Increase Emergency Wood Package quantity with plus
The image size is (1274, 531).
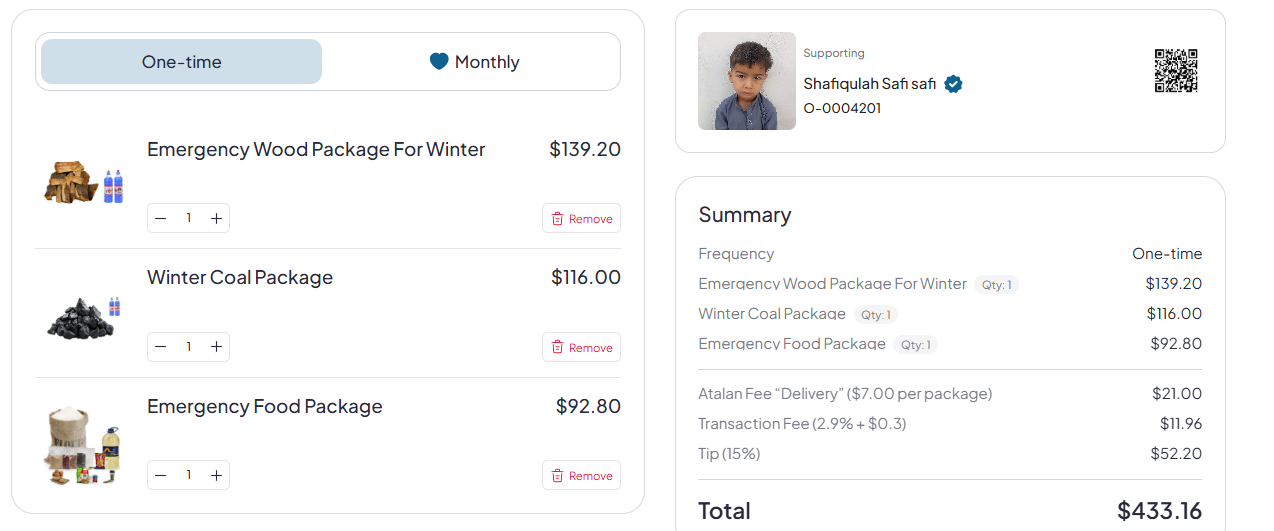coord(216,218)
